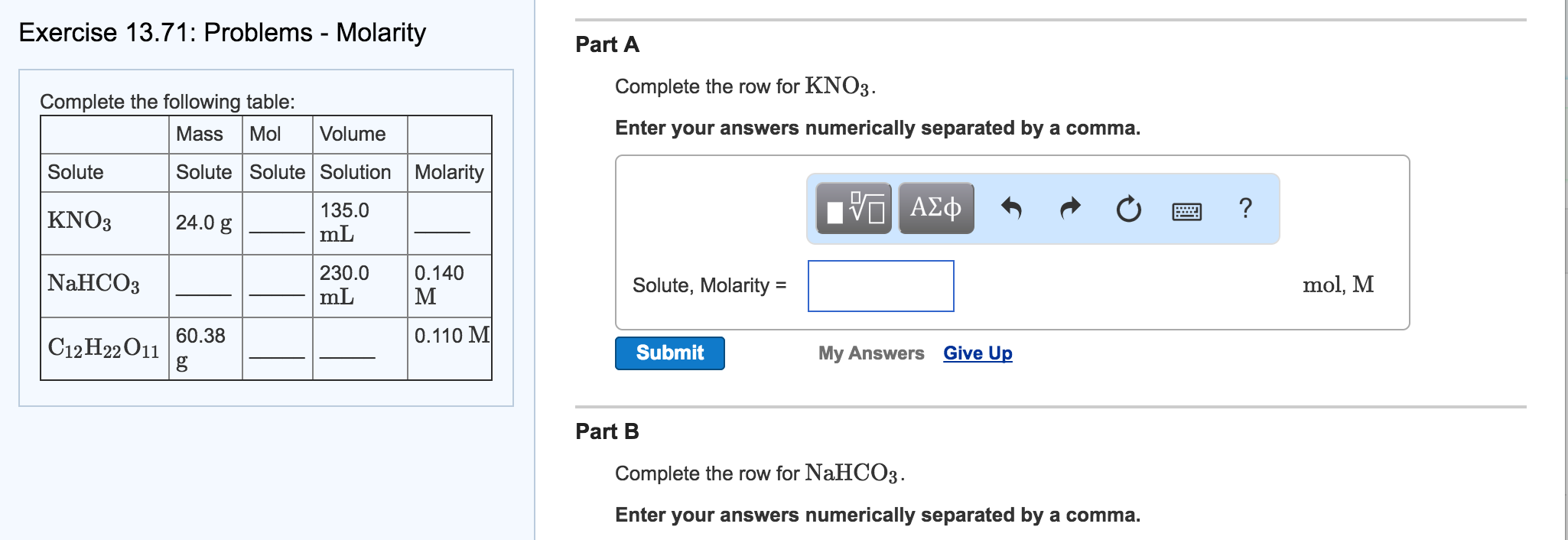Click the redo arrow icon

coord(1070,208)
